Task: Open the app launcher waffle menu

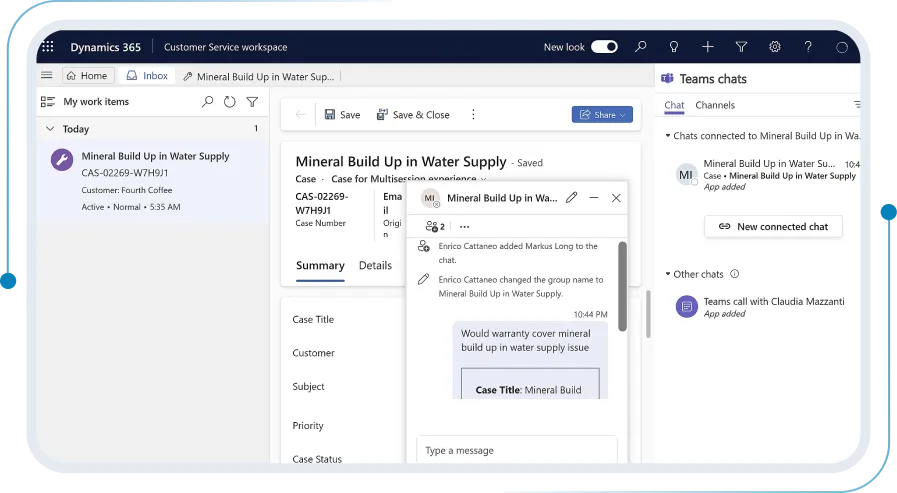Action: pyautogui.click(x=48, y=47)
